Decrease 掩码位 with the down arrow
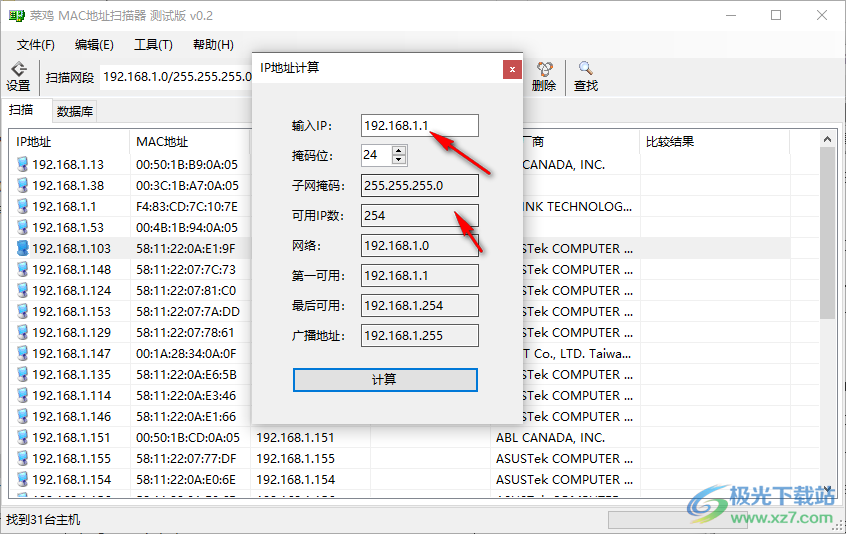The height and width of the screenshot is (534, 846). click(399, 160)
